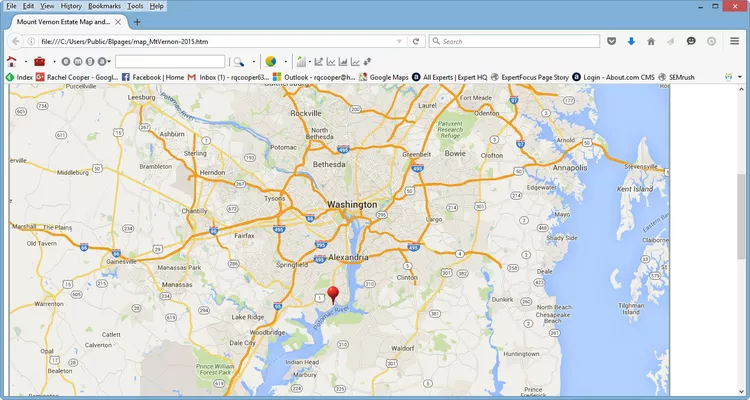Viewport: 750px width, 400px height.
Task: Open the History menu
Action: tap(71, 6)
